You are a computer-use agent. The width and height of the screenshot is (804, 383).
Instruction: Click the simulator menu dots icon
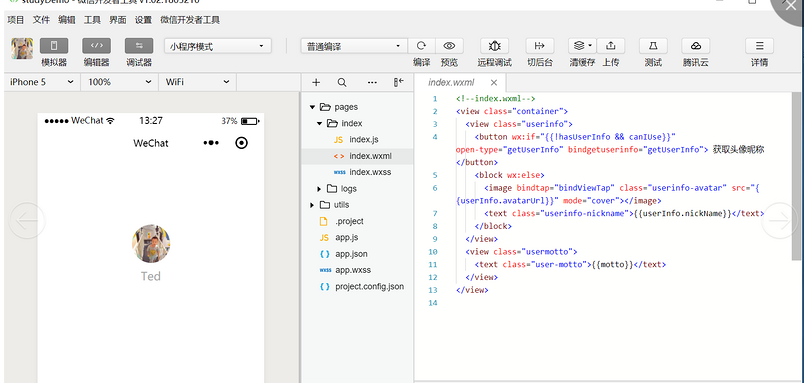pyautogui.click(x=211, y=143)
